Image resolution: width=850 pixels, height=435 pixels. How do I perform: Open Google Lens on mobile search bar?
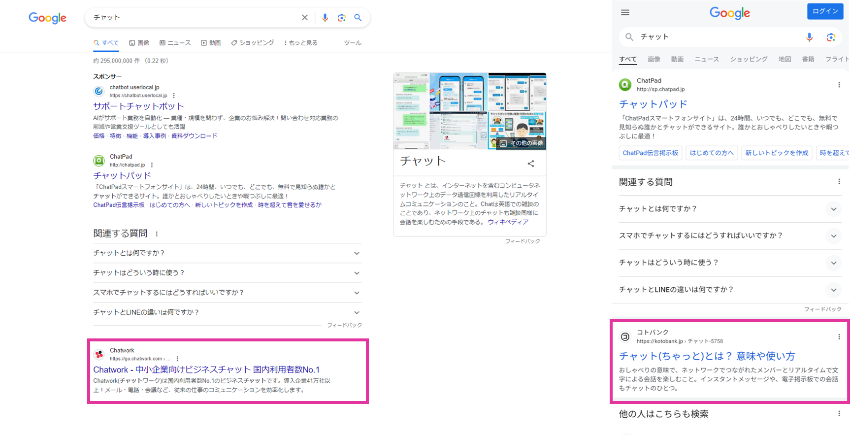(831, 37)
